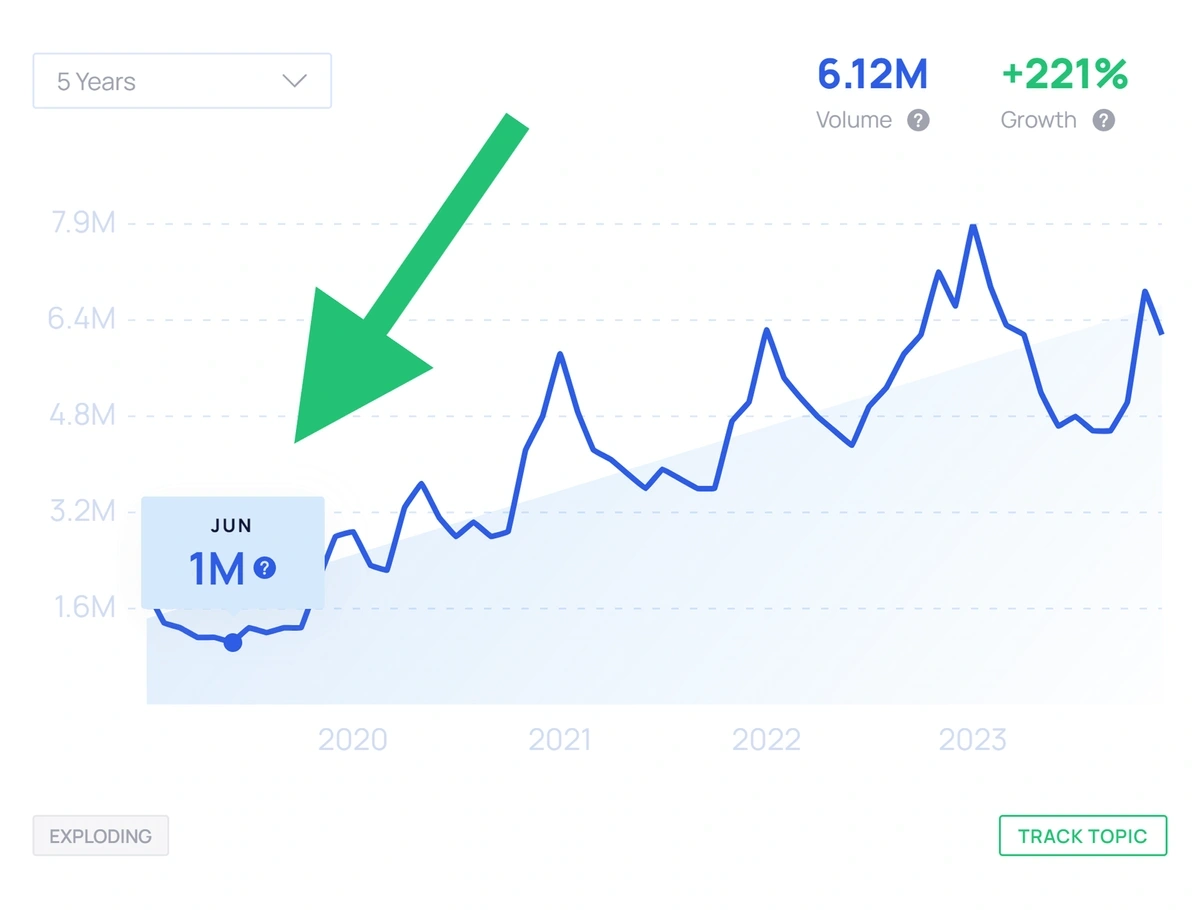Click the EXPLODING status badge
Image resolution: width=1200 pixels, height=910 pixels.
pyautogui.click(x=101, y=836)
